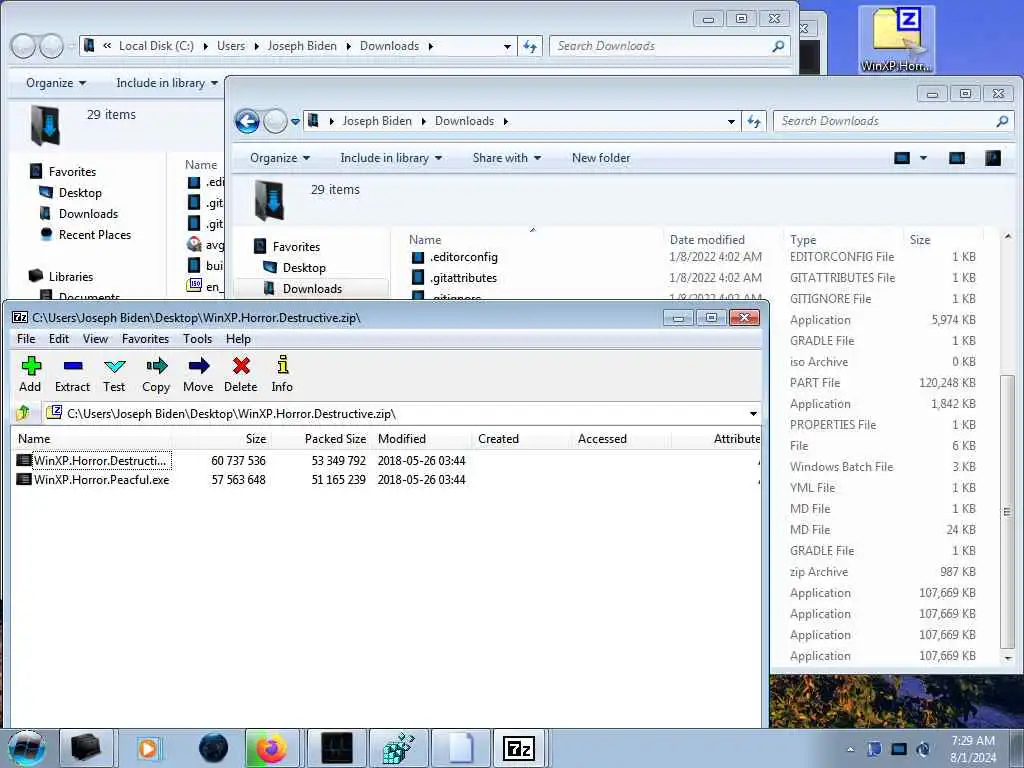Open the Info button in 7-Zip

(282, 374)
